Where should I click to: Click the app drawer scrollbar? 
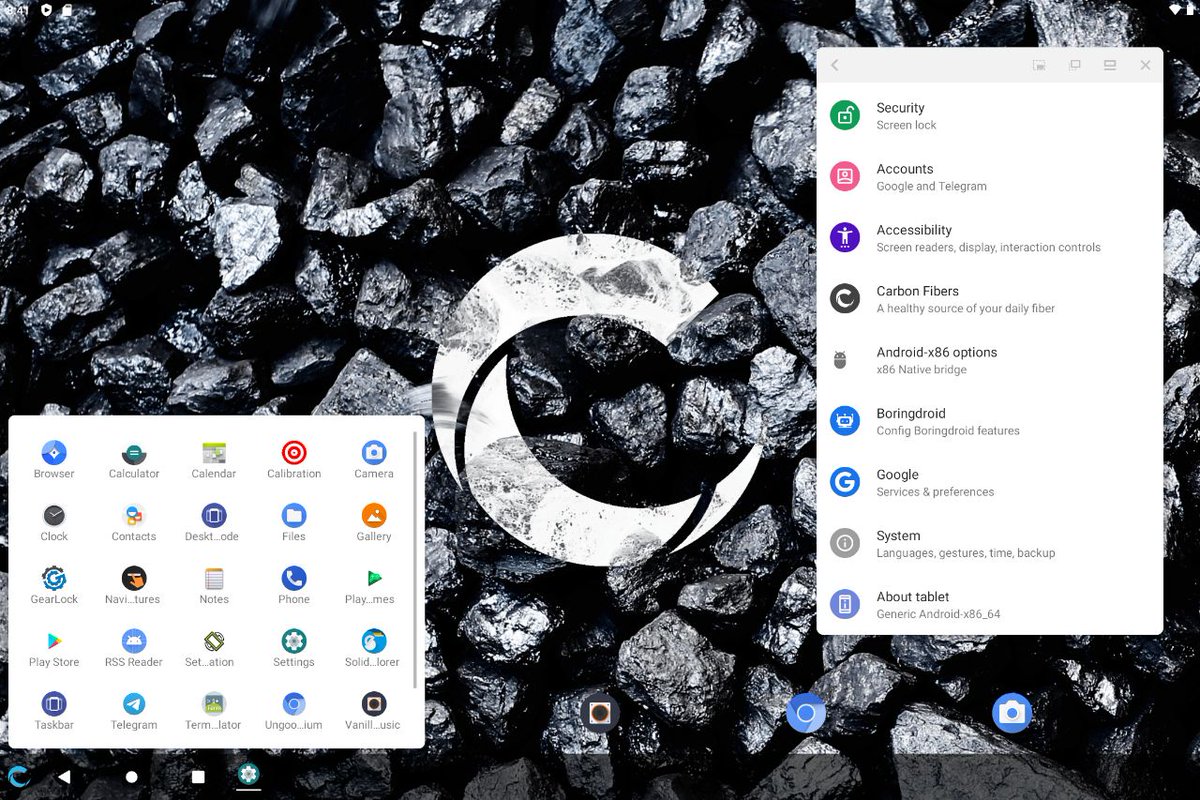click(415, 560)
